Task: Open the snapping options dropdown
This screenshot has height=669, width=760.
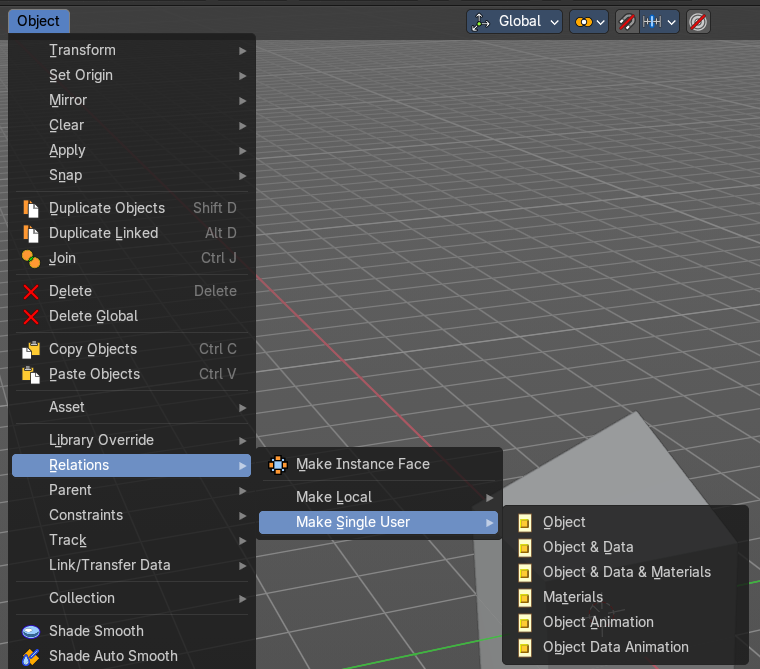Action: (x=659, y=22)
